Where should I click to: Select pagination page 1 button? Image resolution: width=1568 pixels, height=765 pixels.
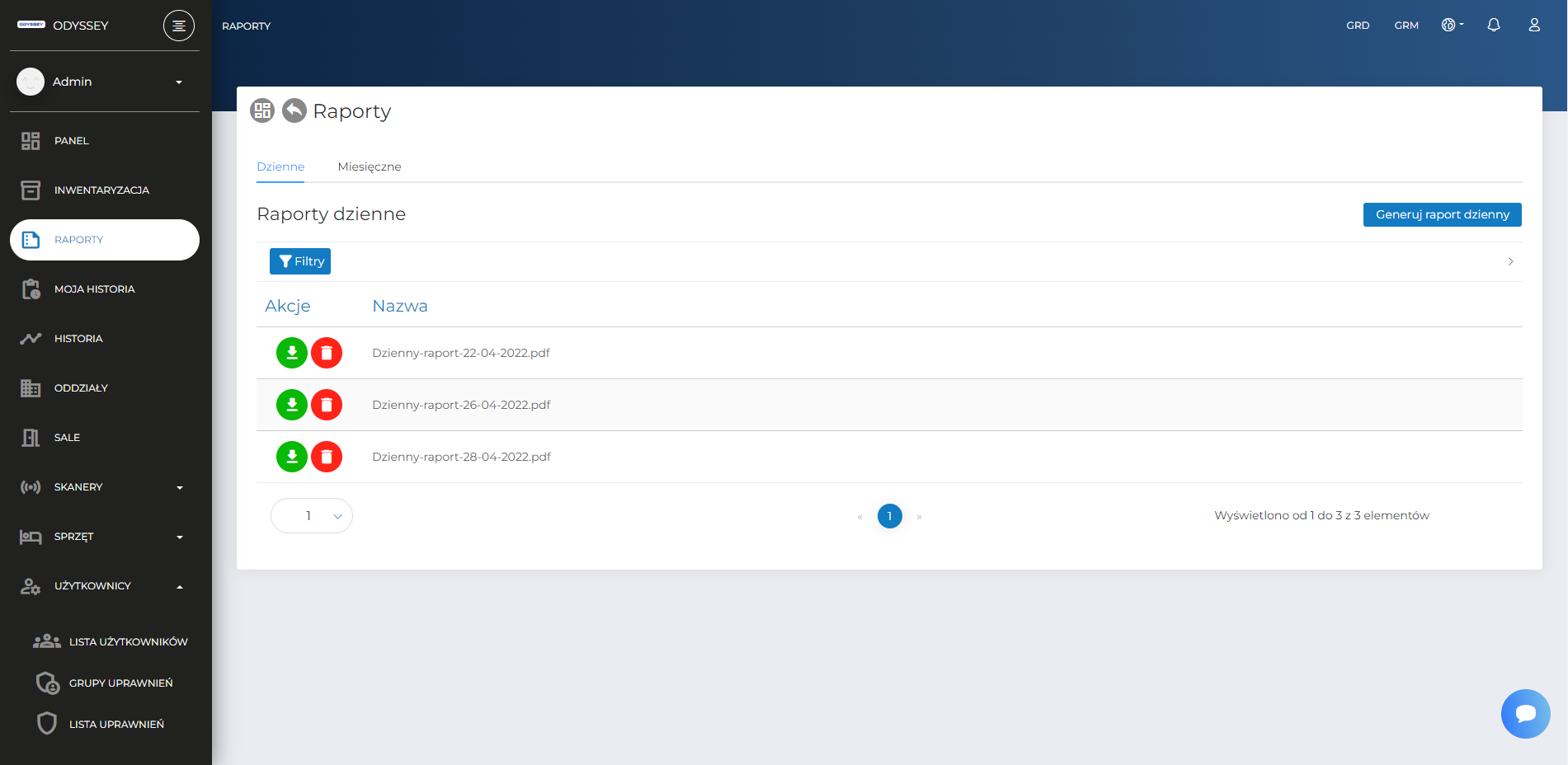pyautogui.click(x=889, y=516)
